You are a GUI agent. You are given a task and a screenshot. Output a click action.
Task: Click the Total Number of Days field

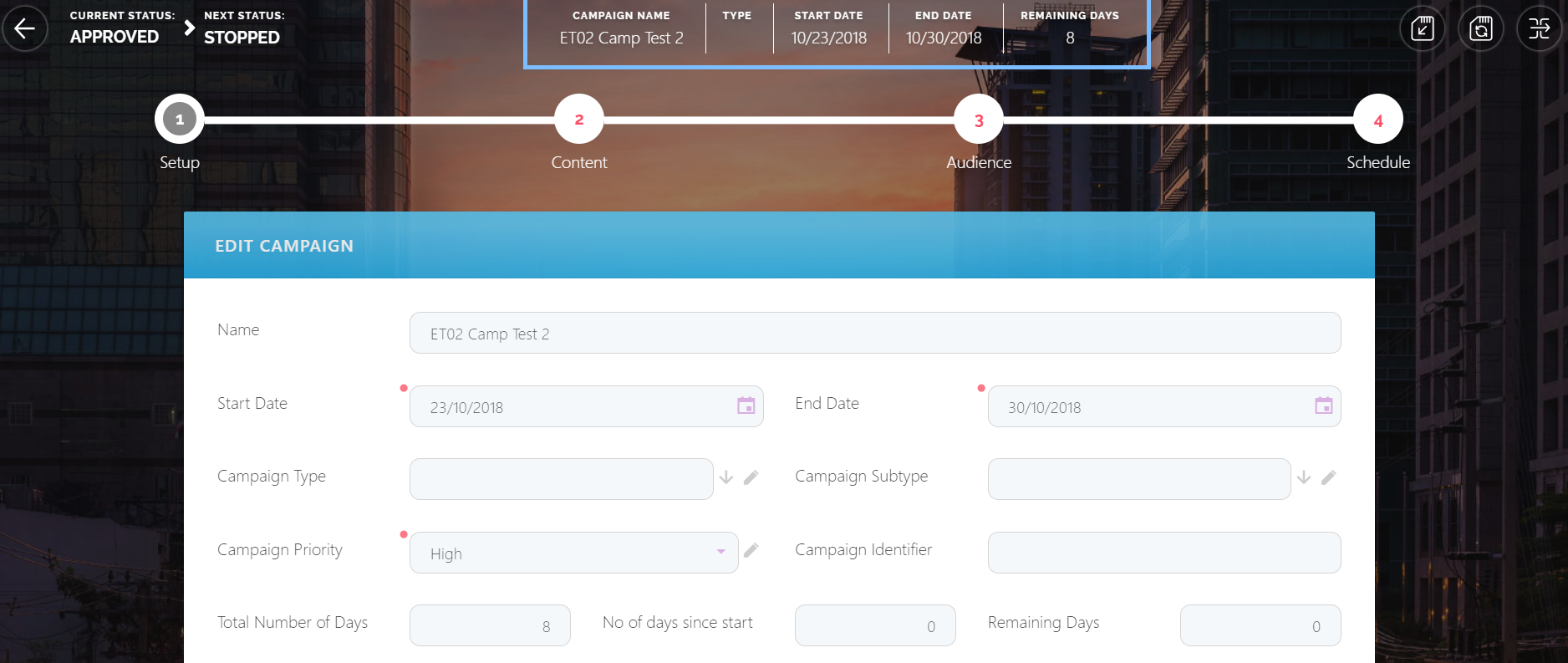490,625
